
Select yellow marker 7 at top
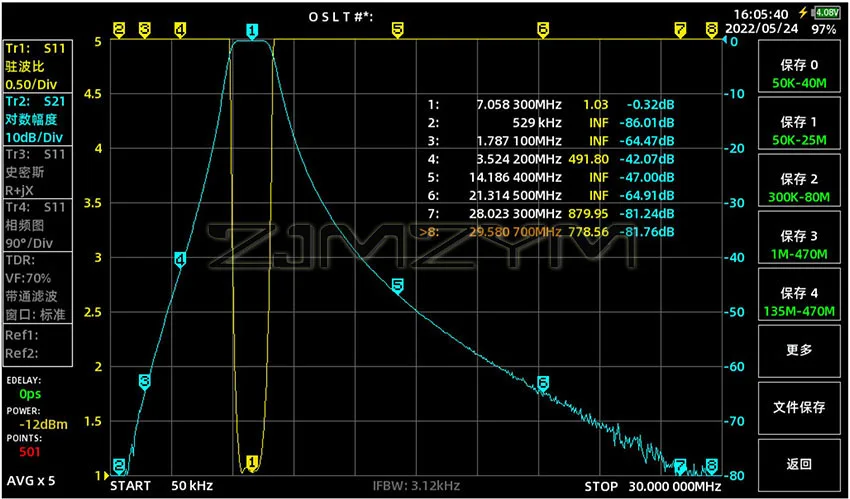(680, 30)
